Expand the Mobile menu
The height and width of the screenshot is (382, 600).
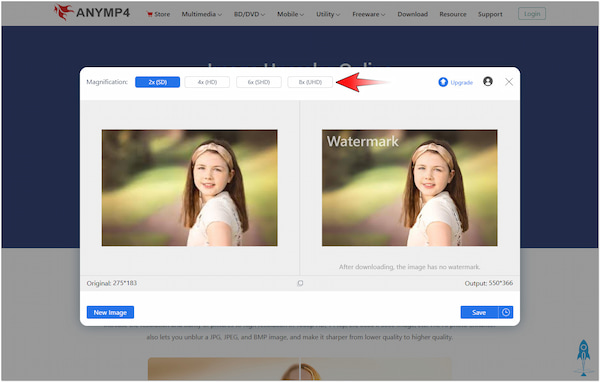[290, 14]
